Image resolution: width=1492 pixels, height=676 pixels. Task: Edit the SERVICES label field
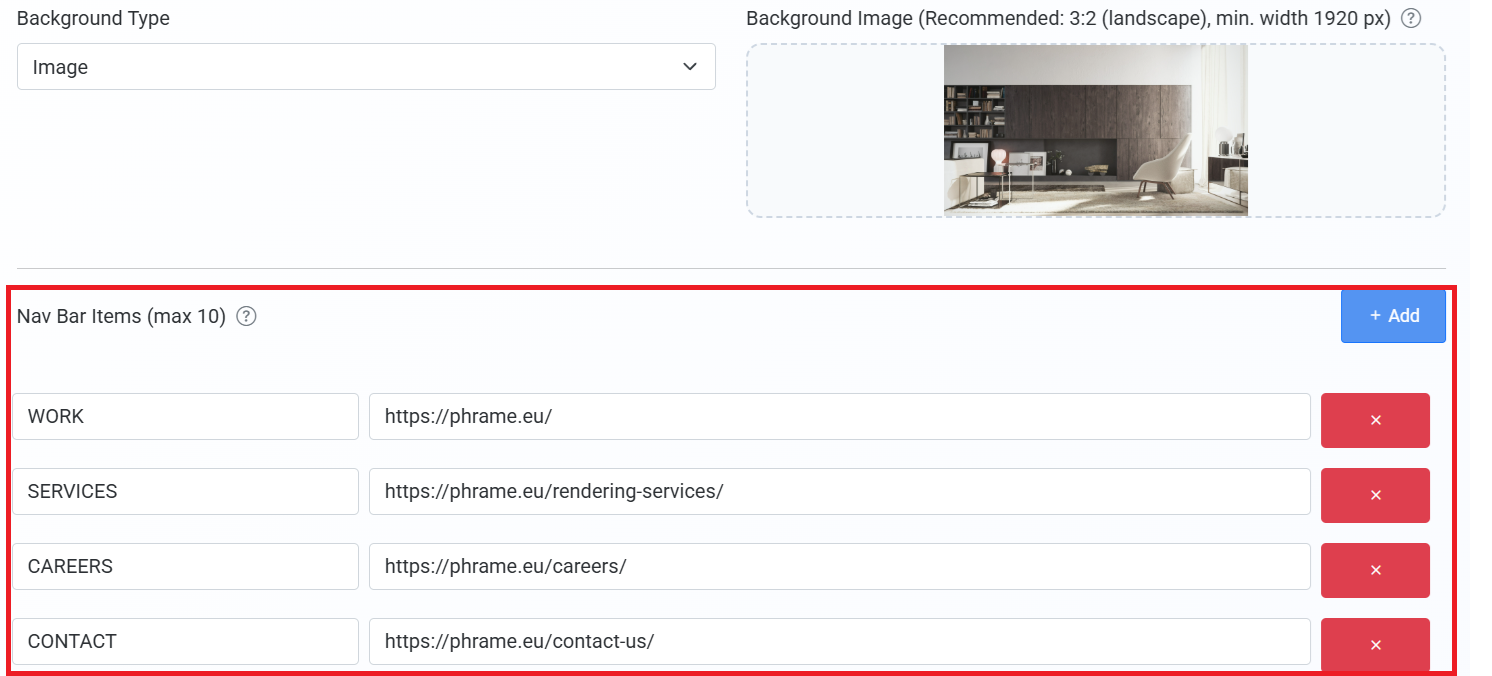coord(185,491)
